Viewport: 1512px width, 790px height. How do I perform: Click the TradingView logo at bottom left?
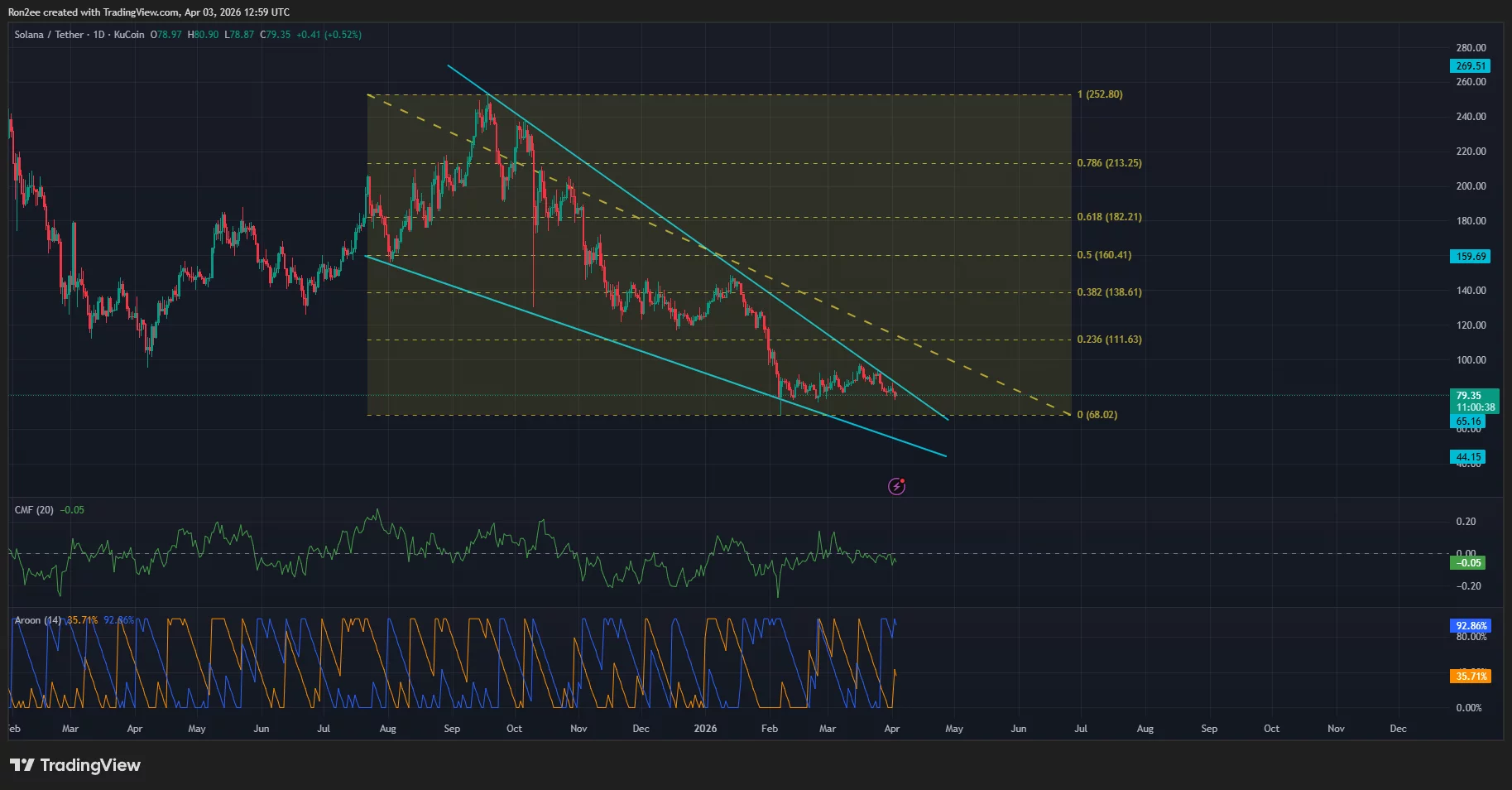(x=74, y=765)
